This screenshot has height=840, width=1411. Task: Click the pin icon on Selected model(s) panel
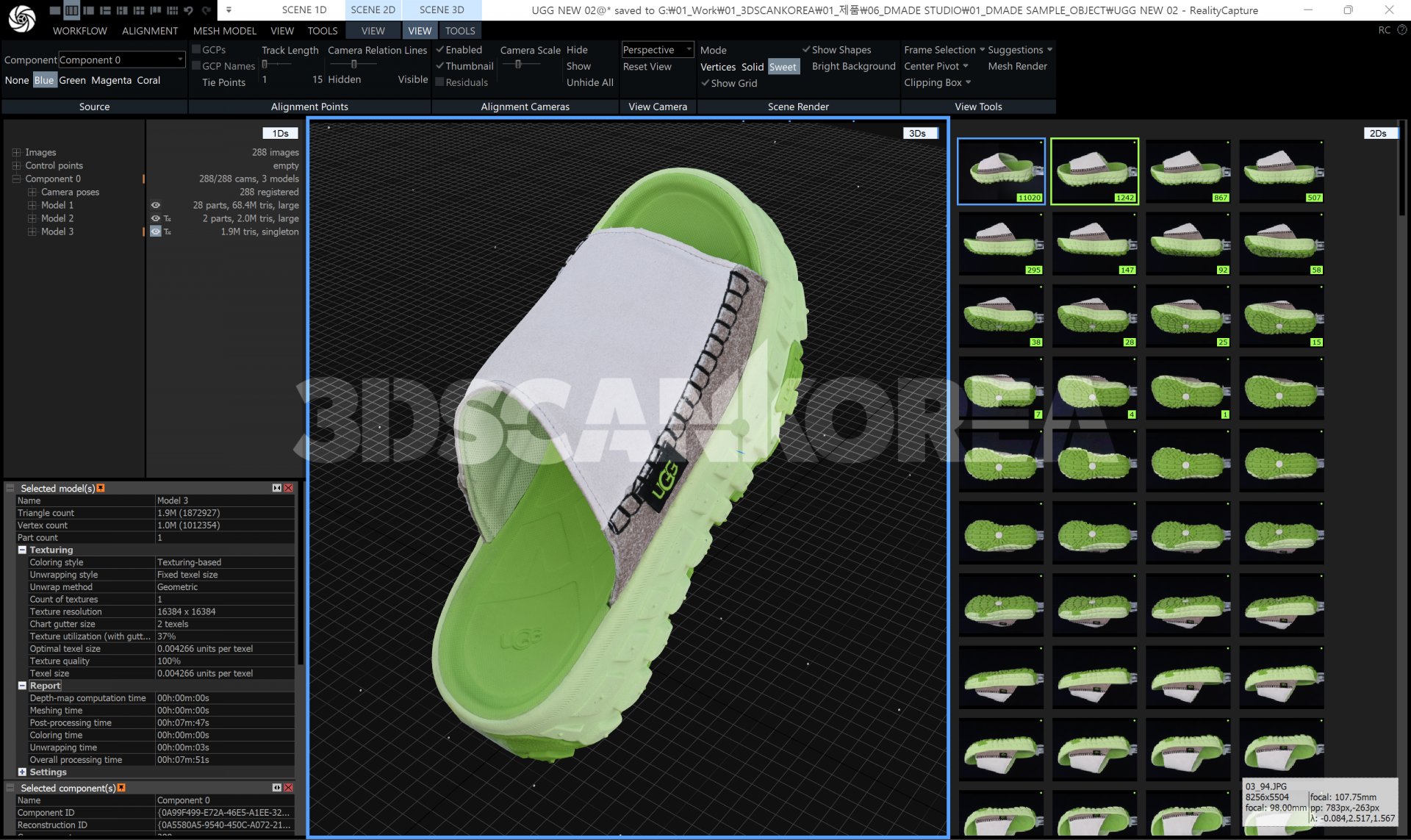point(101,488)
